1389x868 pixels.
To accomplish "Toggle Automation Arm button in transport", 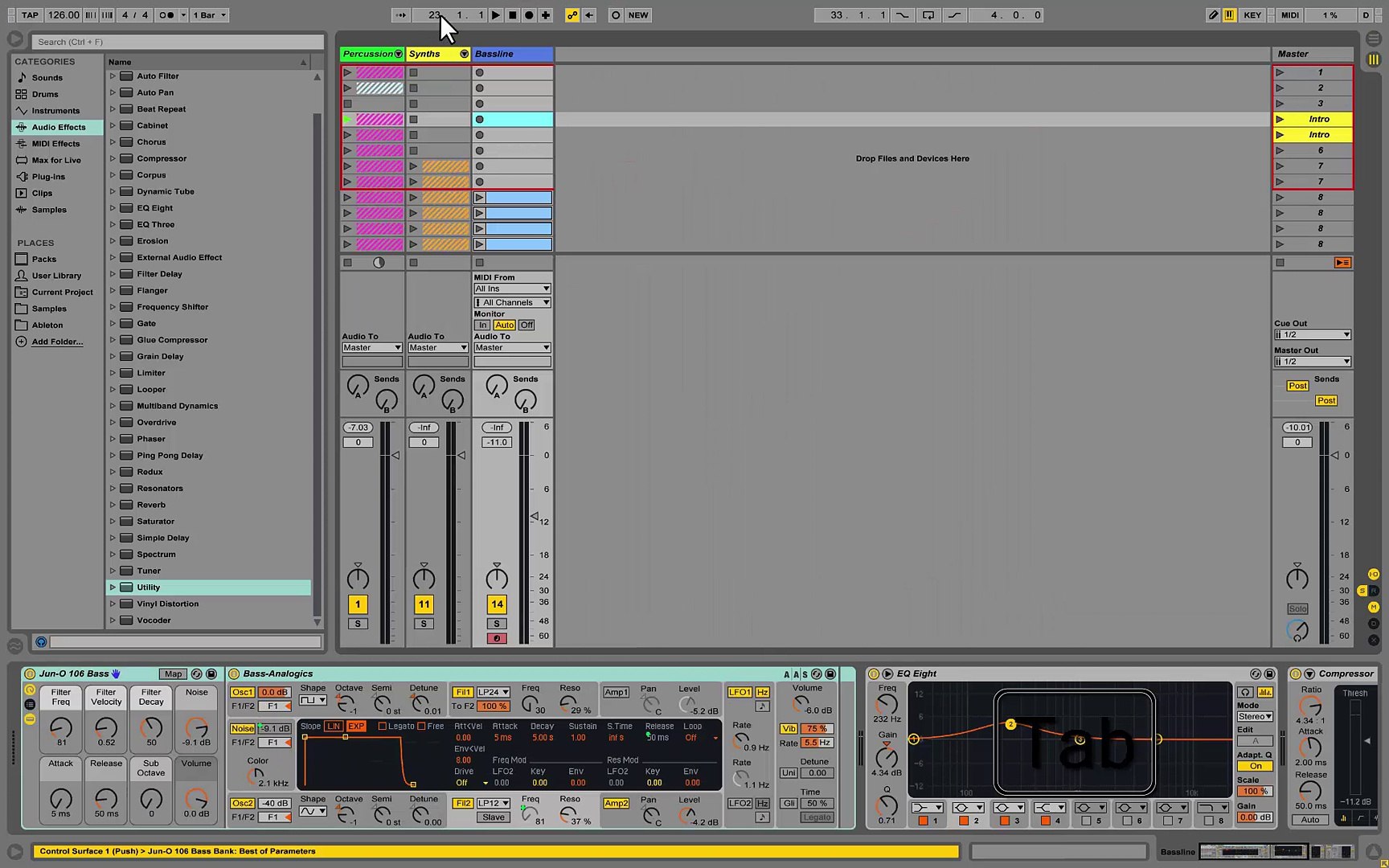I will coord(572,15).
